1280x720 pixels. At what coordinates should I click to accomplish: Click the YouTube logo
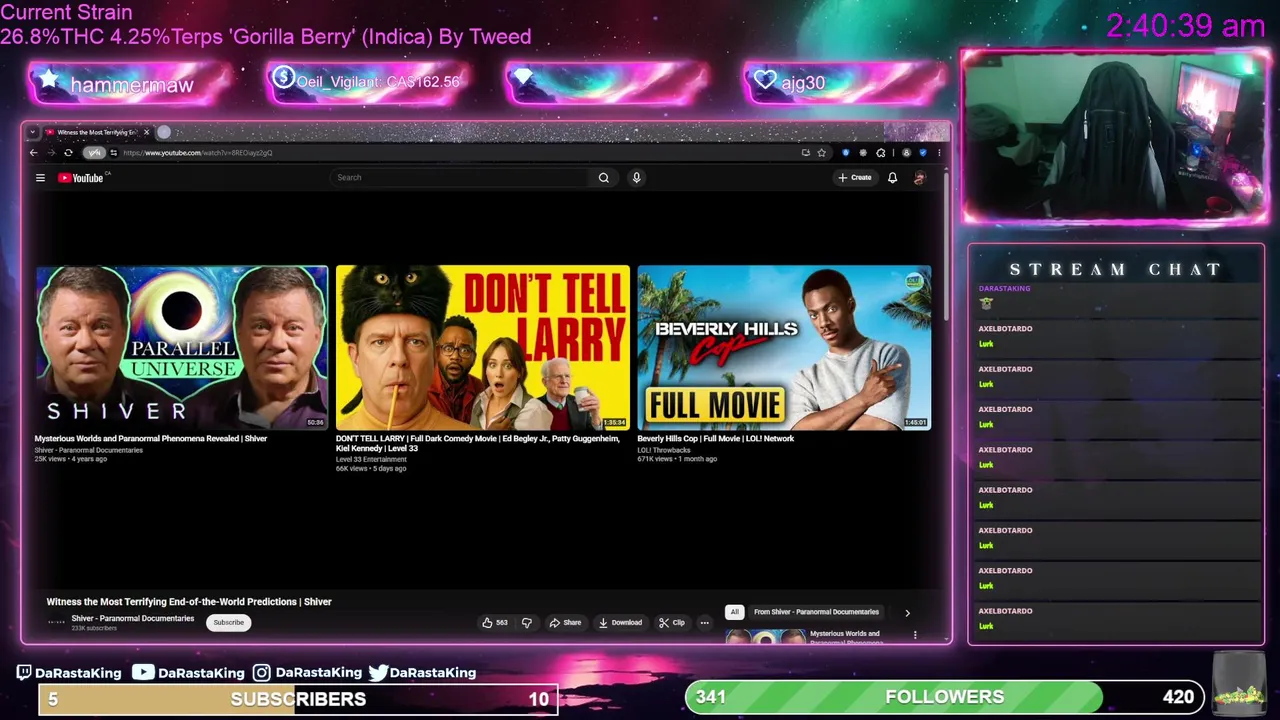pos(82,178)
